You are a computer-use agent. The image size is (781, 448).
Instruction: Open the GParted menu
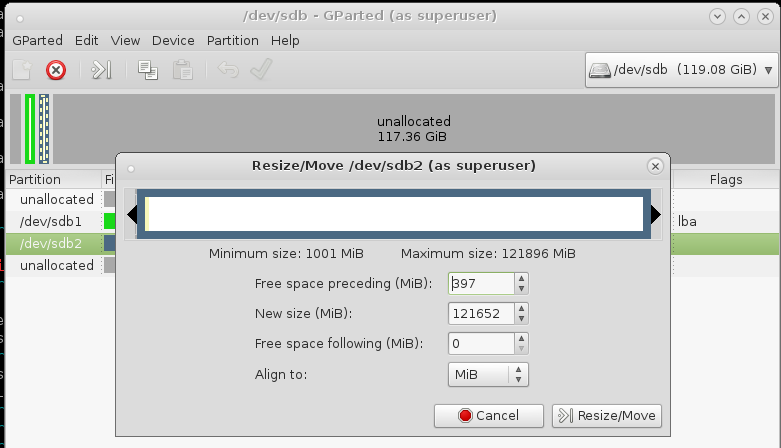tap(37, 40)
